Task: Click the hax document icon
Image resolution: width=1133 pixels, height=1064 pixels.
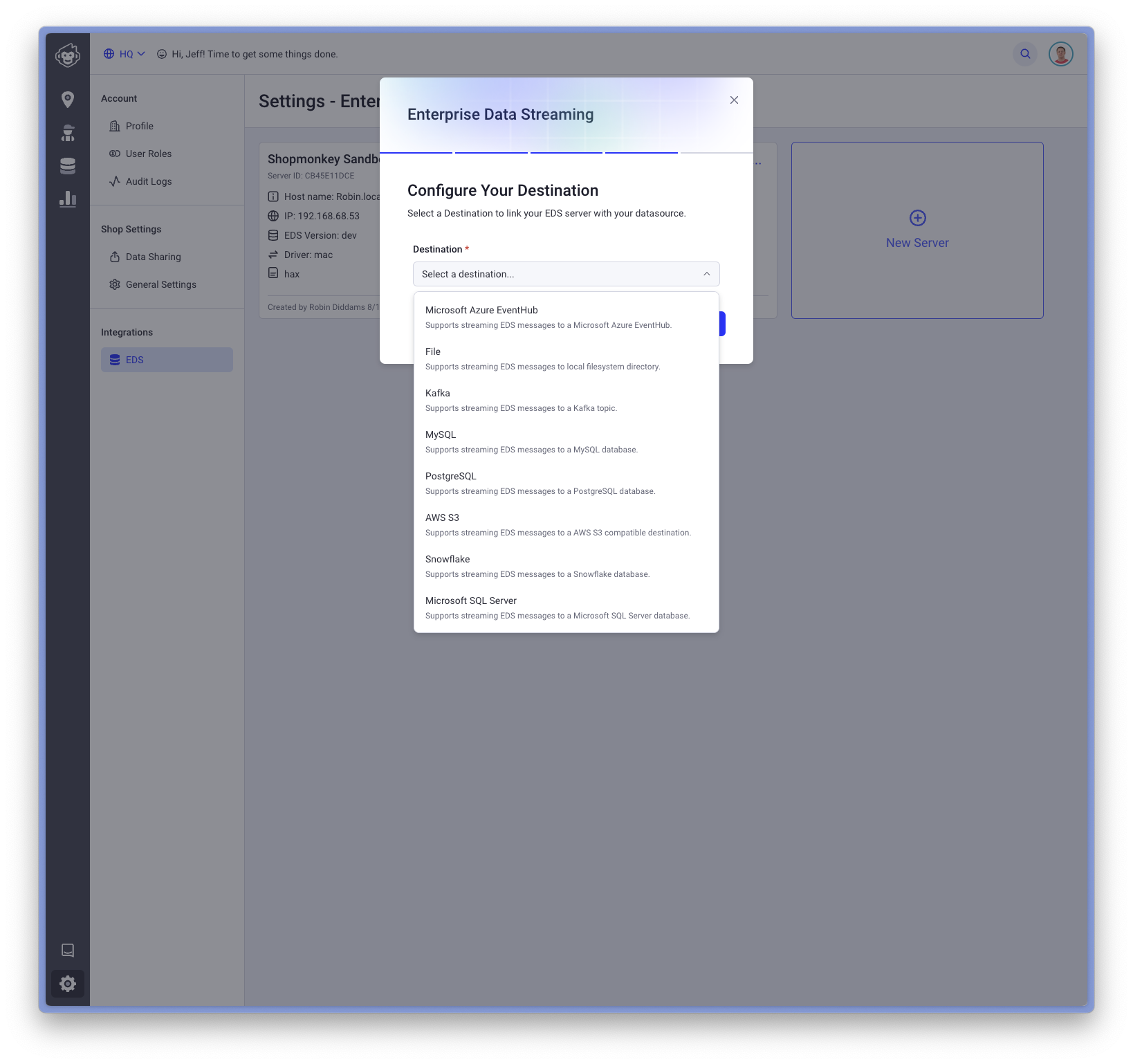Action: click(273, 273)
